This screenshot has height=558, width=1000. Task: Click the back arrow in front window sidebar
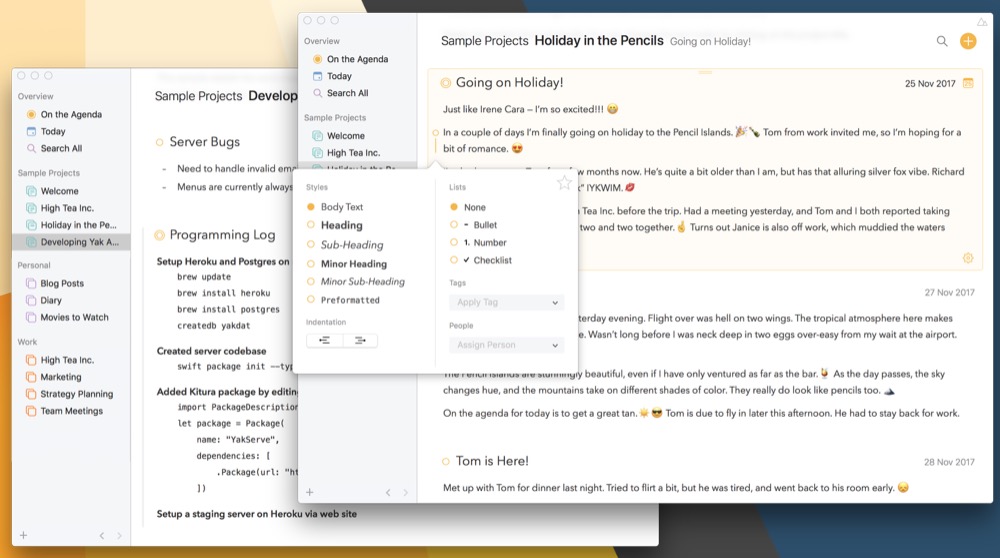pos(388,492)
